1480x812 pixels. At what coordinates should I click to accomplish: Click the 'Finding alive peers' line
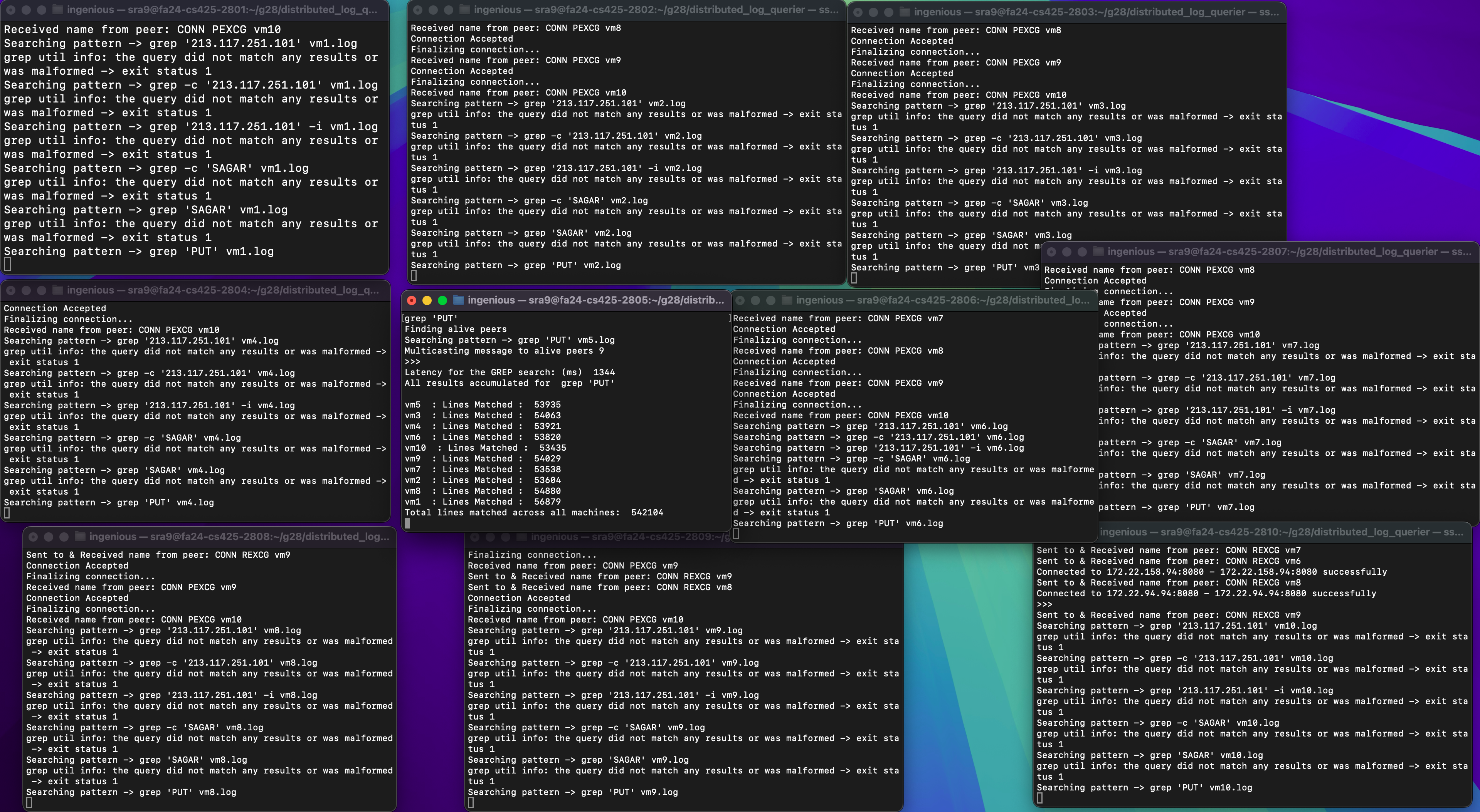(456, 329)
